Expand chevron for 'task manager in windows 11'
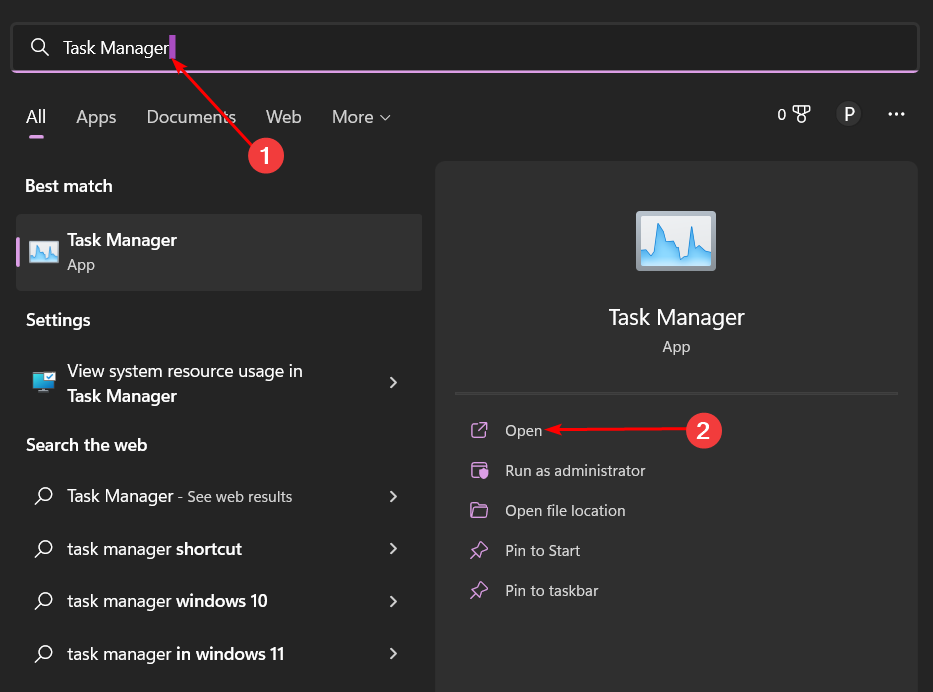The image size is (933, 692). pyautogui.click(x=393, y=653)
